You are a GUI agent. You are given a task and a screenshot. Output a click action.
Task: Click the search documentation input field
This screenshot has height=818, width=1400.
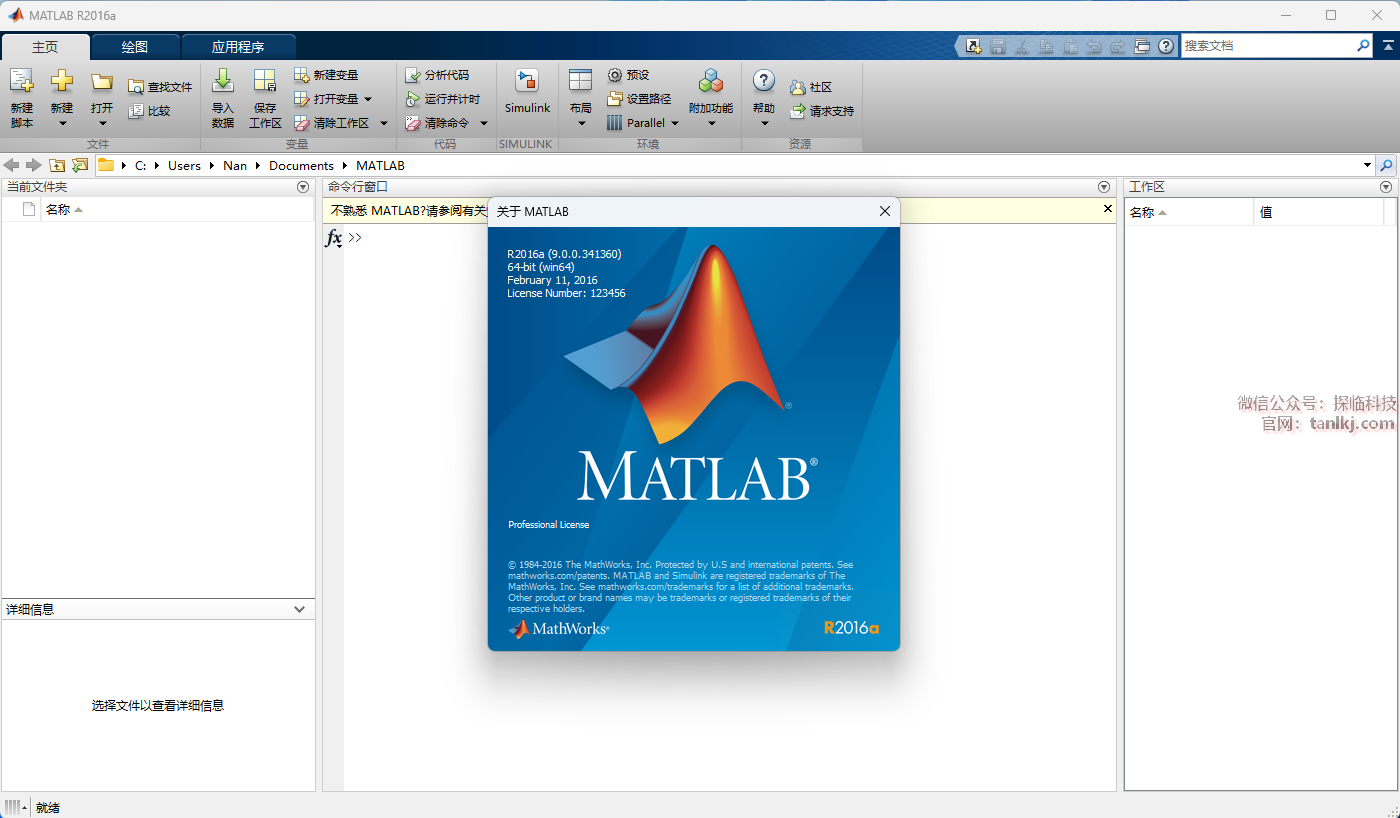pyautogui.click(x=1267, y=46)
